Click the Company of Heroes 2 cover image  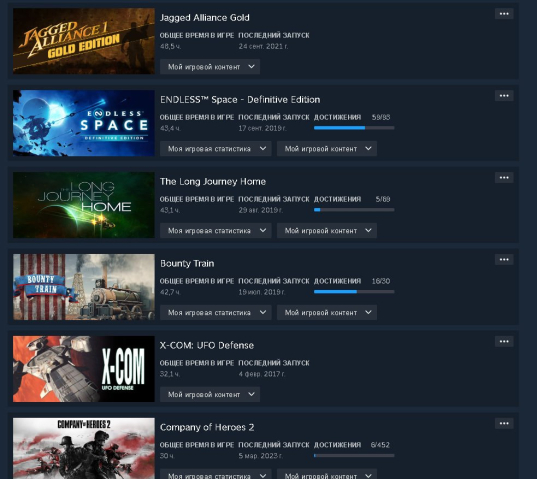pos(84,448)
